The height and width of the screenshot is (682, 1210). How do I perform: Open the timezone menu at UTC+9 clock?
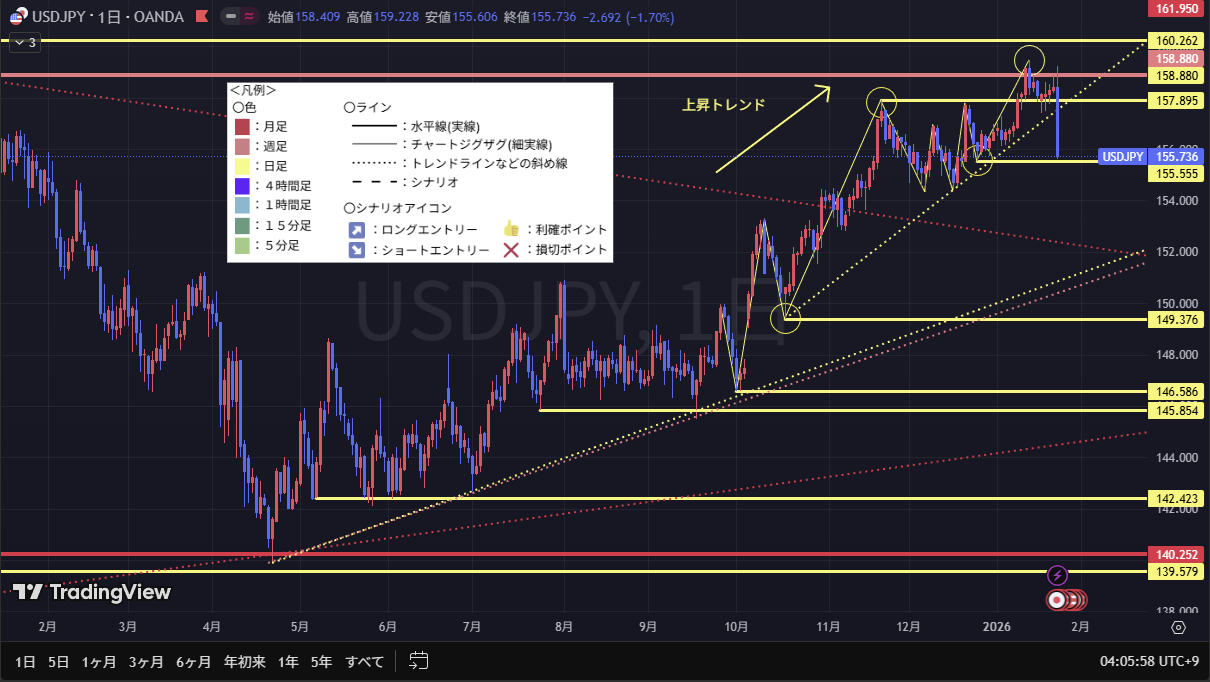tap(1149, 661)
